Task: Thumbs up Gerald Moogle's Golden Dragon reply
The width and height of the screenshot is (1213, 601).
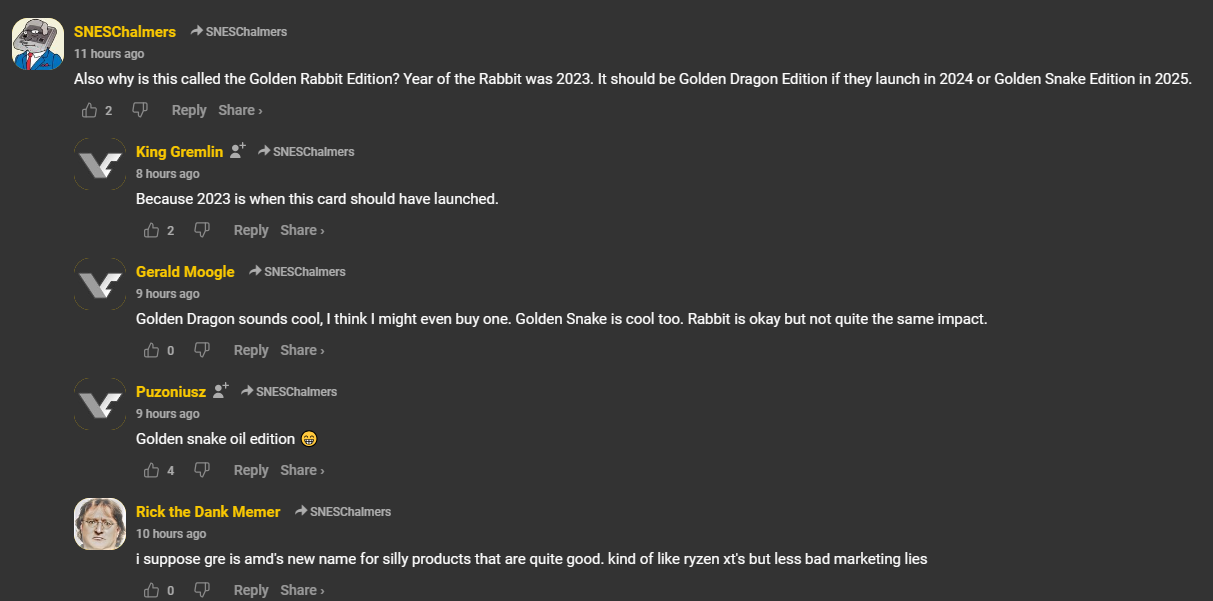Action: pyautogui.click(x=152, y=350)
